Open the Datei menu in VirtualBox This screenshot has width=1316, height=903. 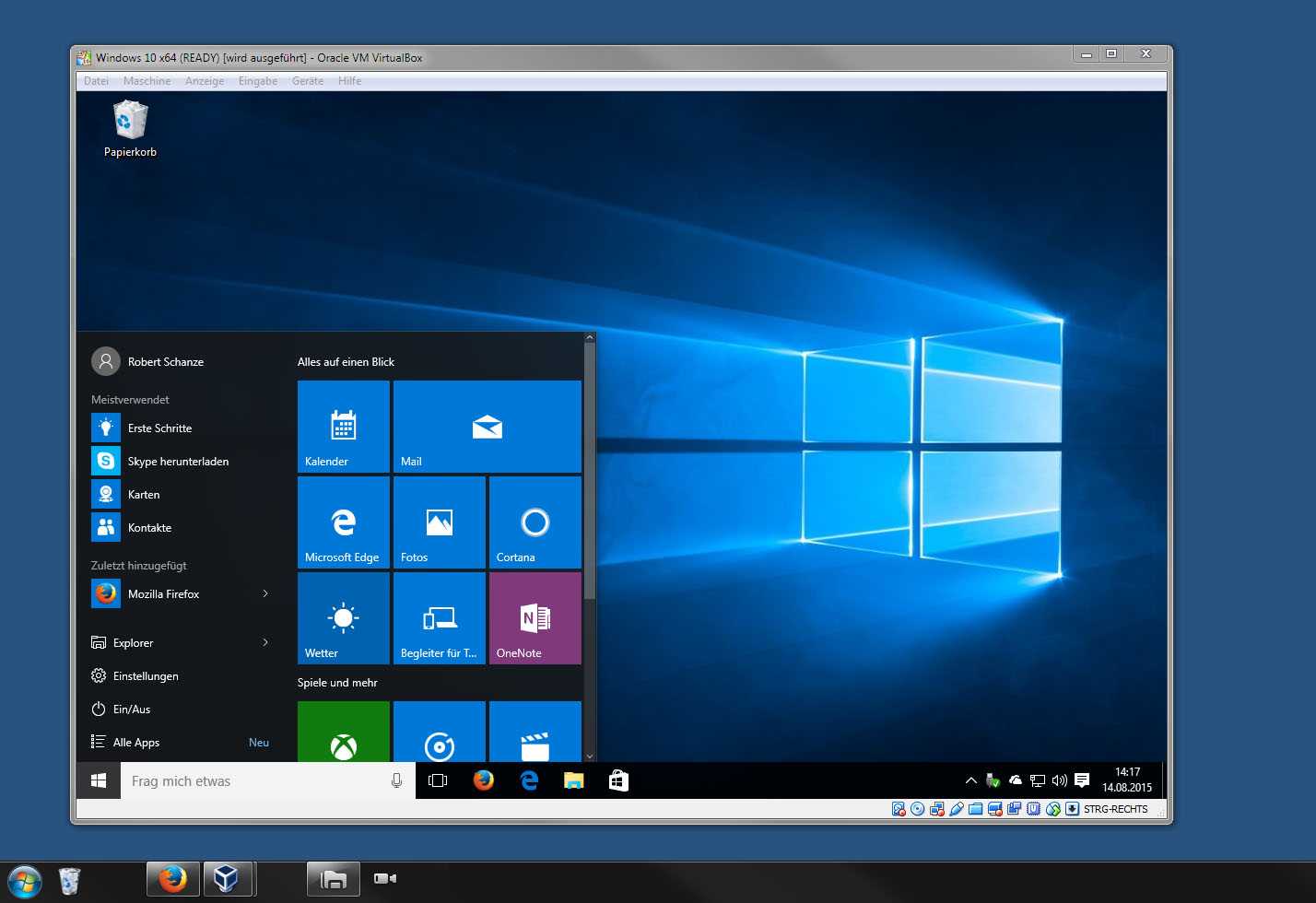pyautogui.click(x=96, y=81)
